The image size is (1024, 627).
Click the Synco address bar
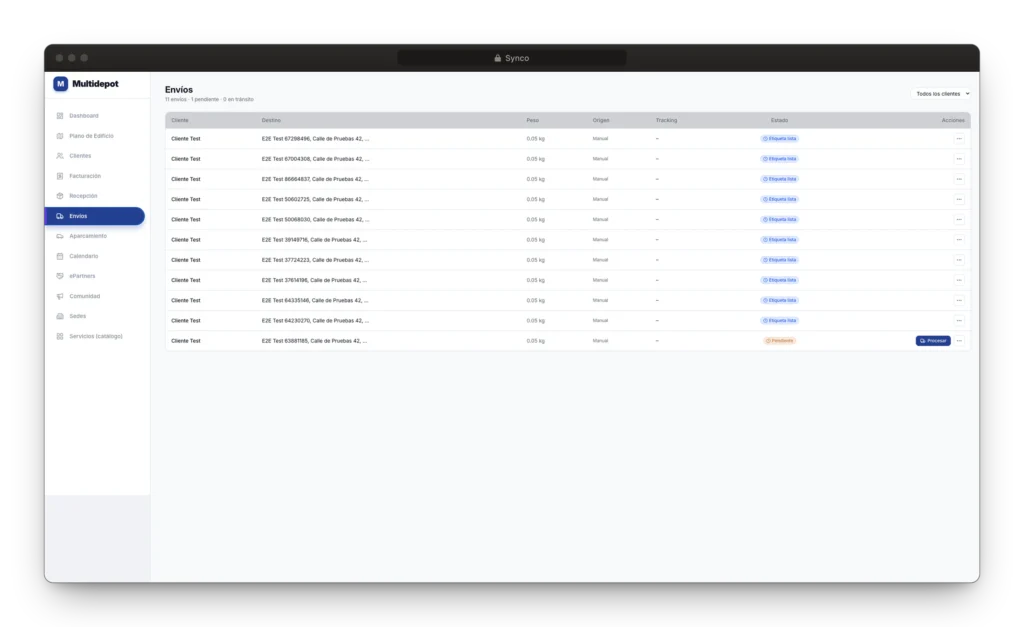pos(511,58)
